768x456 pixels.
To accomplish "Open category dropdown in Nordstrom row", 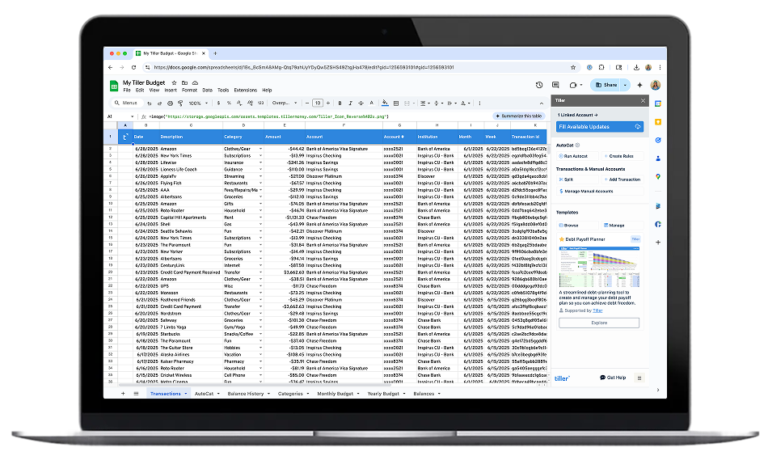I will coord(261,313).
